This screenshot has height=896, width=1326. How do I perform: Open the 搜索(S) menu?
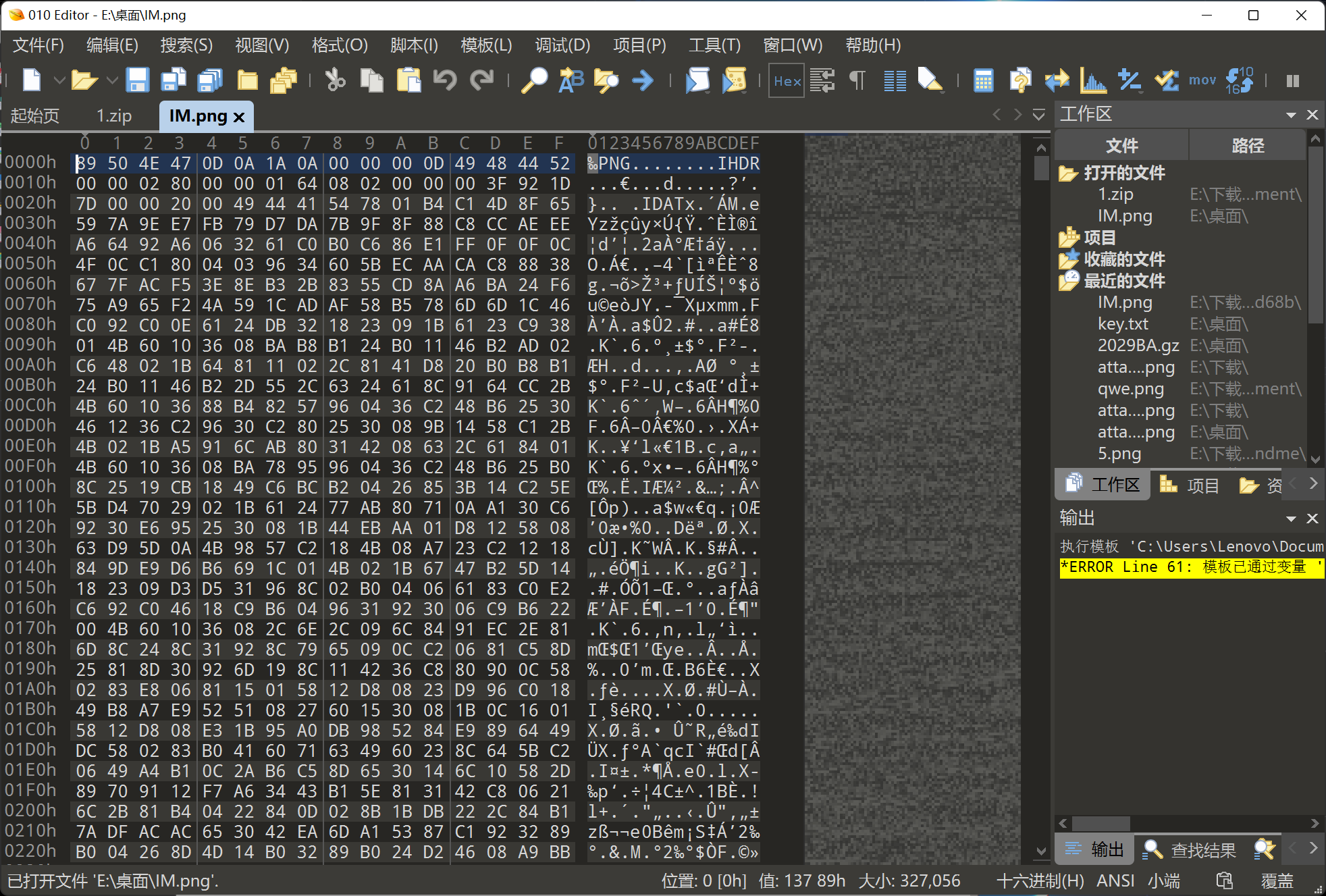point(186,45)
